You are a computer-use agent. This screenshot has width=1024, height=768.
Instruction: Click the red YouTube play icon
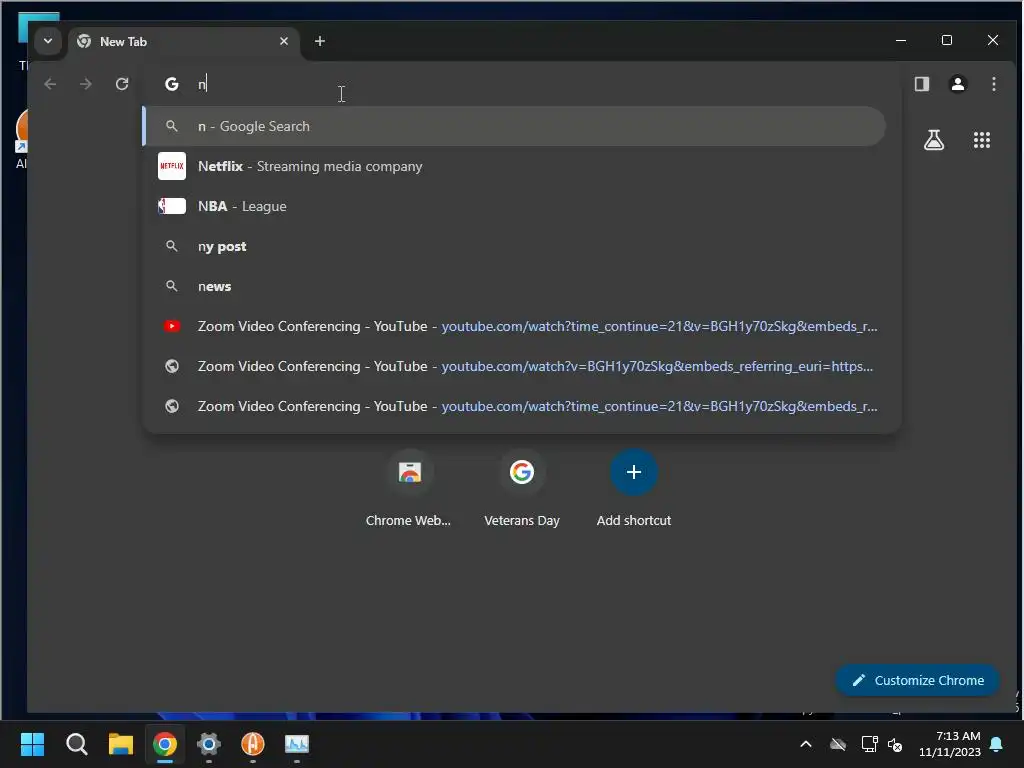[172, 326]
